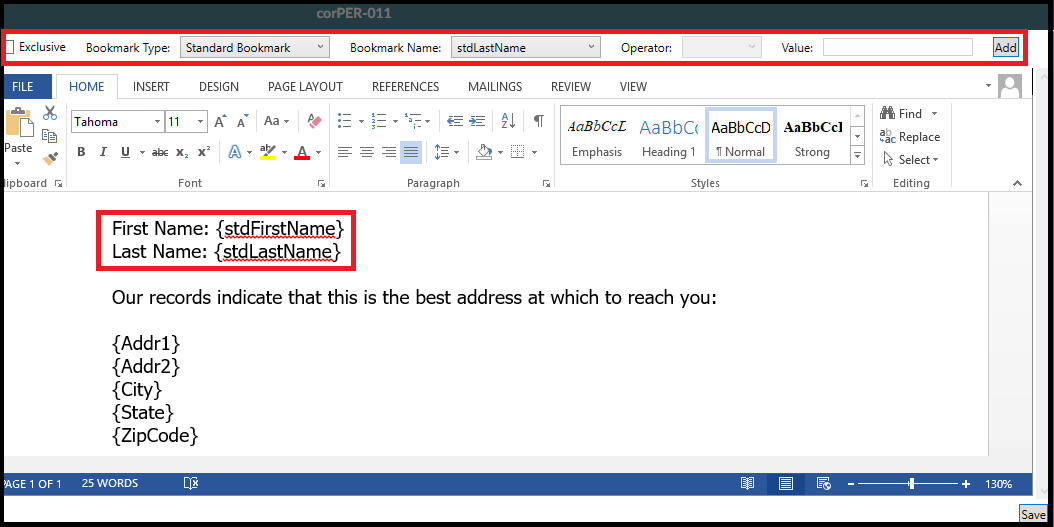
Task: Show paragraph marks pilcrow icon
Action: tap(538, 121)
